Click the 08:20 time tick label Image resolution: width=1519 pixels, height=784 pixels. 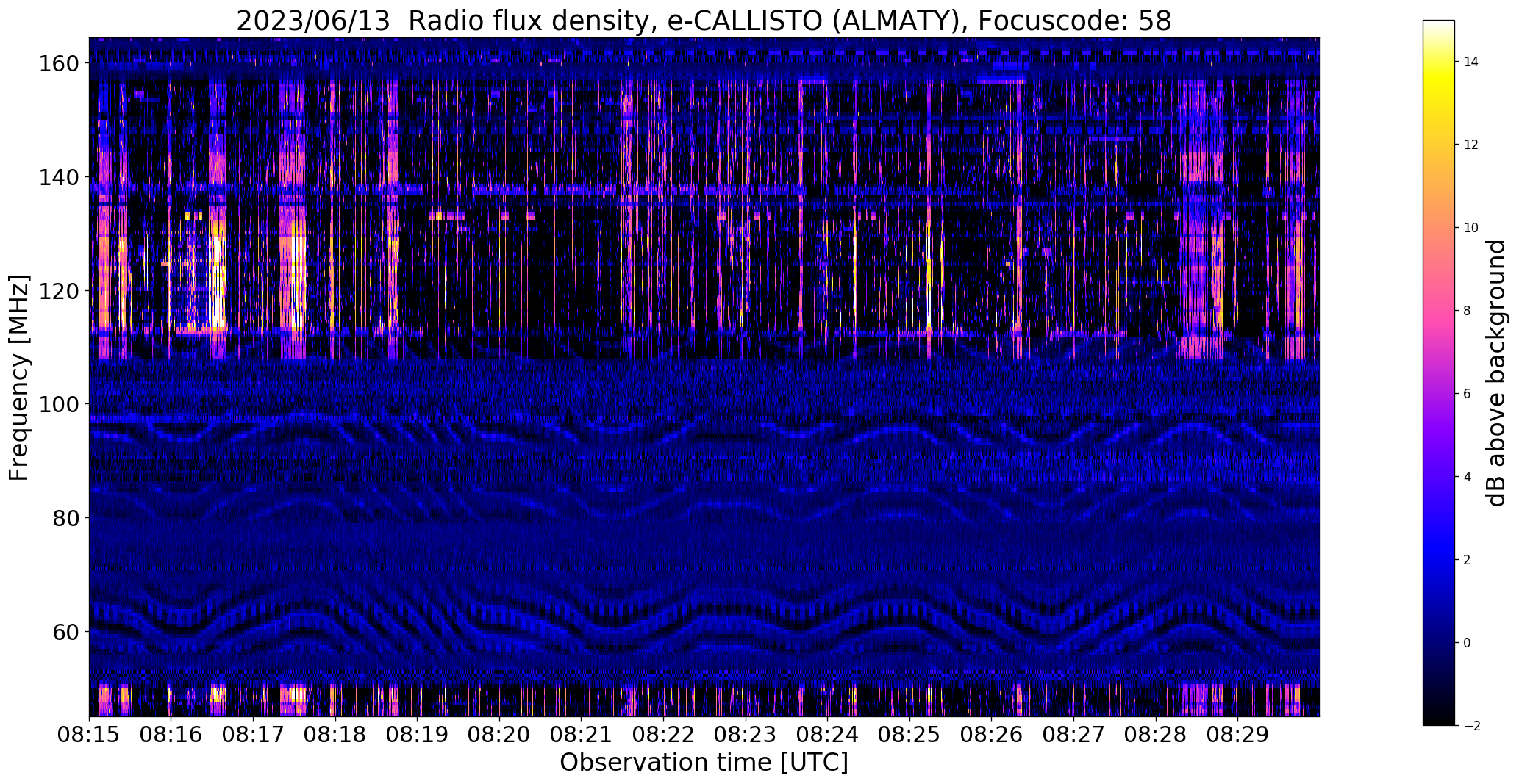(499, 735)
